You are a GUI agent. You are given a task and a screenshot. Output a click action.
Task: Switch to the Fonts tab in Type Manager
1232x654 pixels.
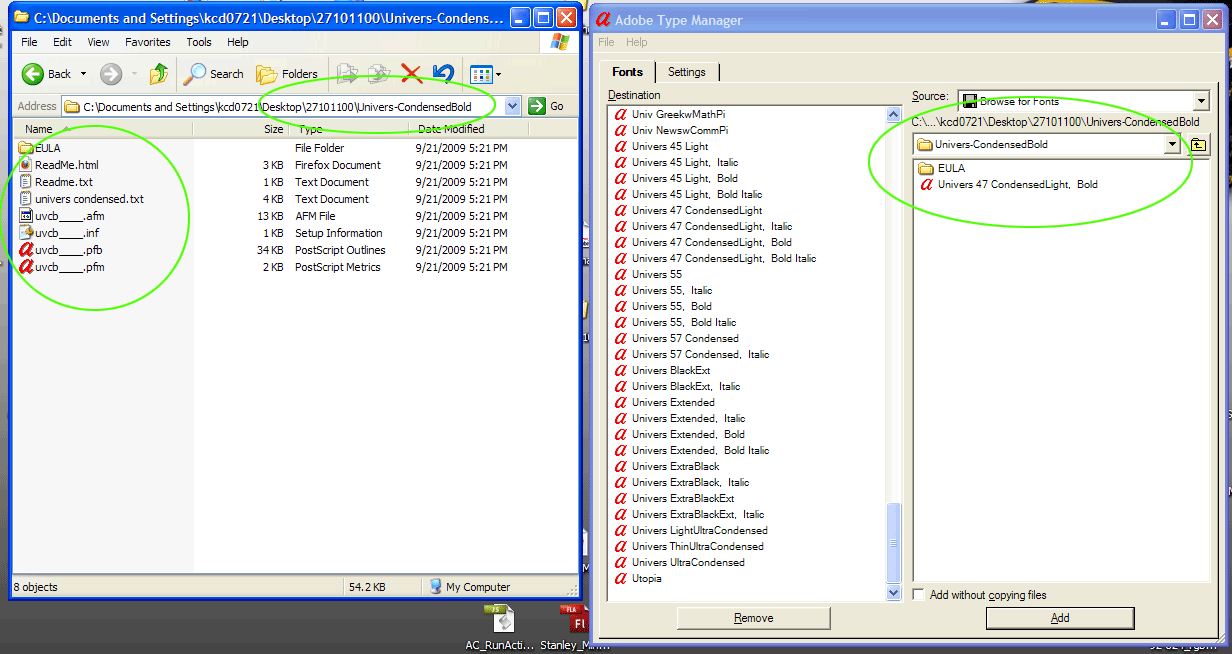(628, 72)
